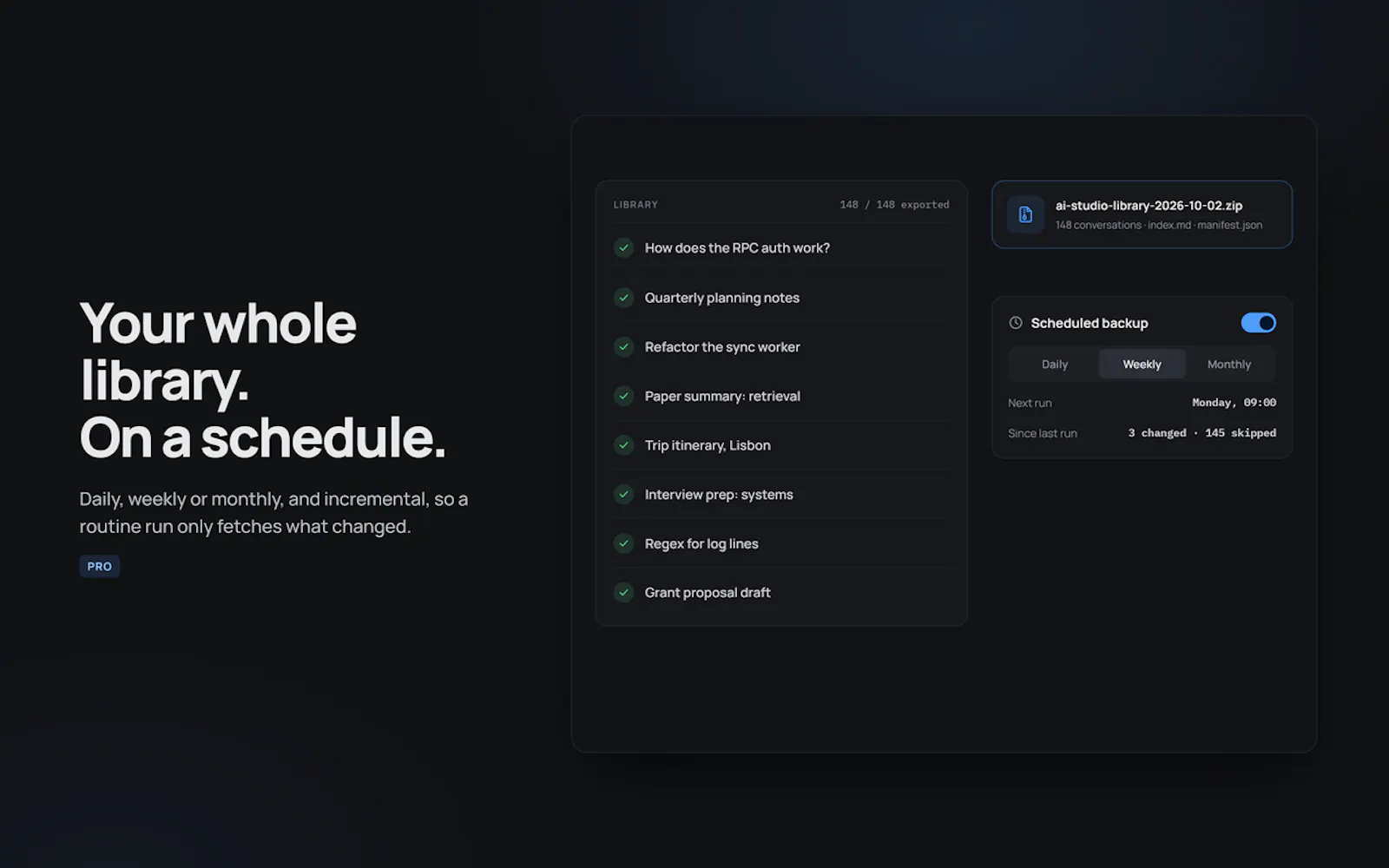1389x868 pixels.
Task: Open 'Regex for log lines' conversation
Action: 701,543
